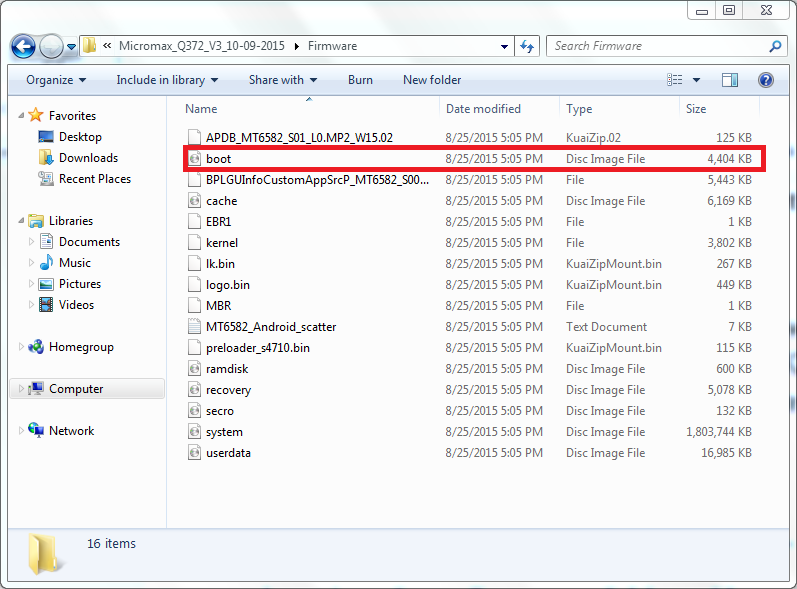797x589 pixels.
Task: Open the recent pages dropdown arrow
Action: point(72,47)
